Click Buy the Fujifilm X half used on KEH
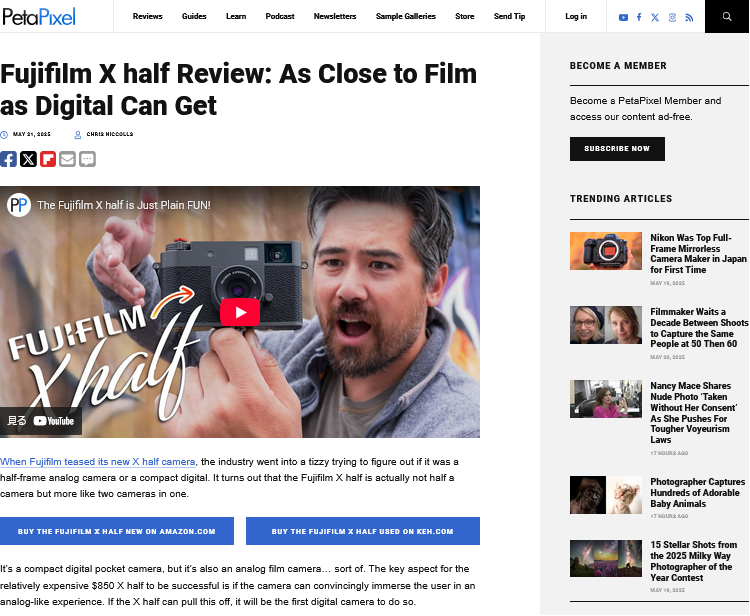 (363, 531)
